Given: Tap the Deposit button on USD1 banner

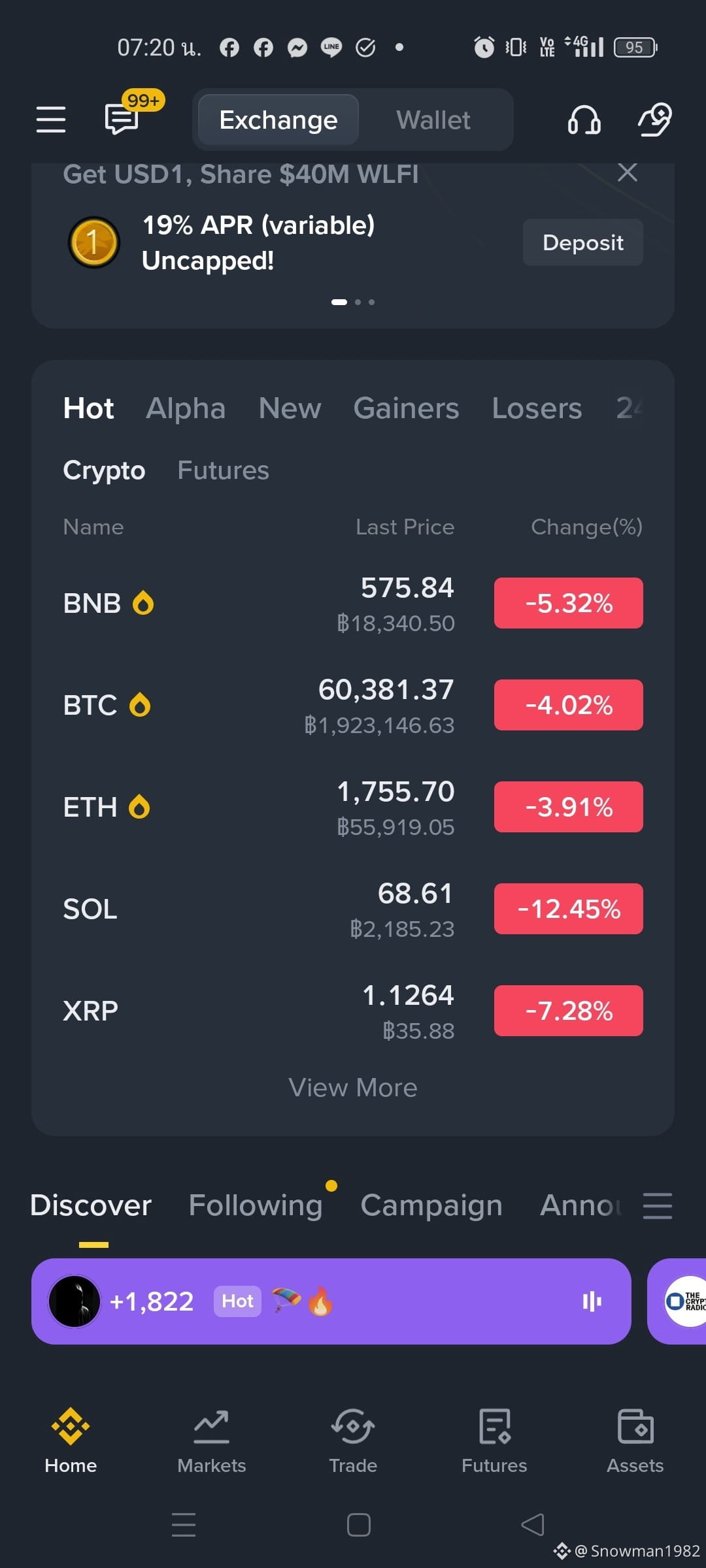Looking at the screenshot, I should click(583, 242).
